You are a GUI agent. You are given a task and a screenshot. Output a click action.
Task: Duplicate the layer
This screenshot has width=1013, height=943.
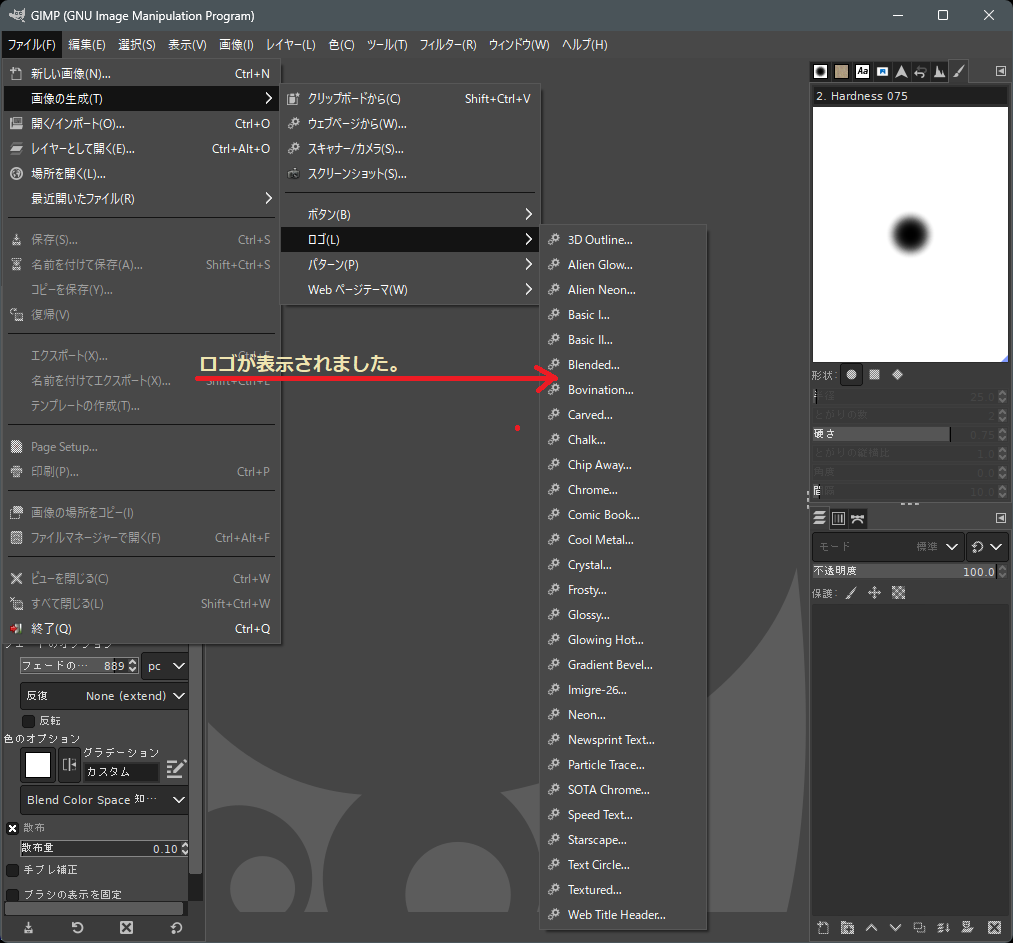point(919,928)
